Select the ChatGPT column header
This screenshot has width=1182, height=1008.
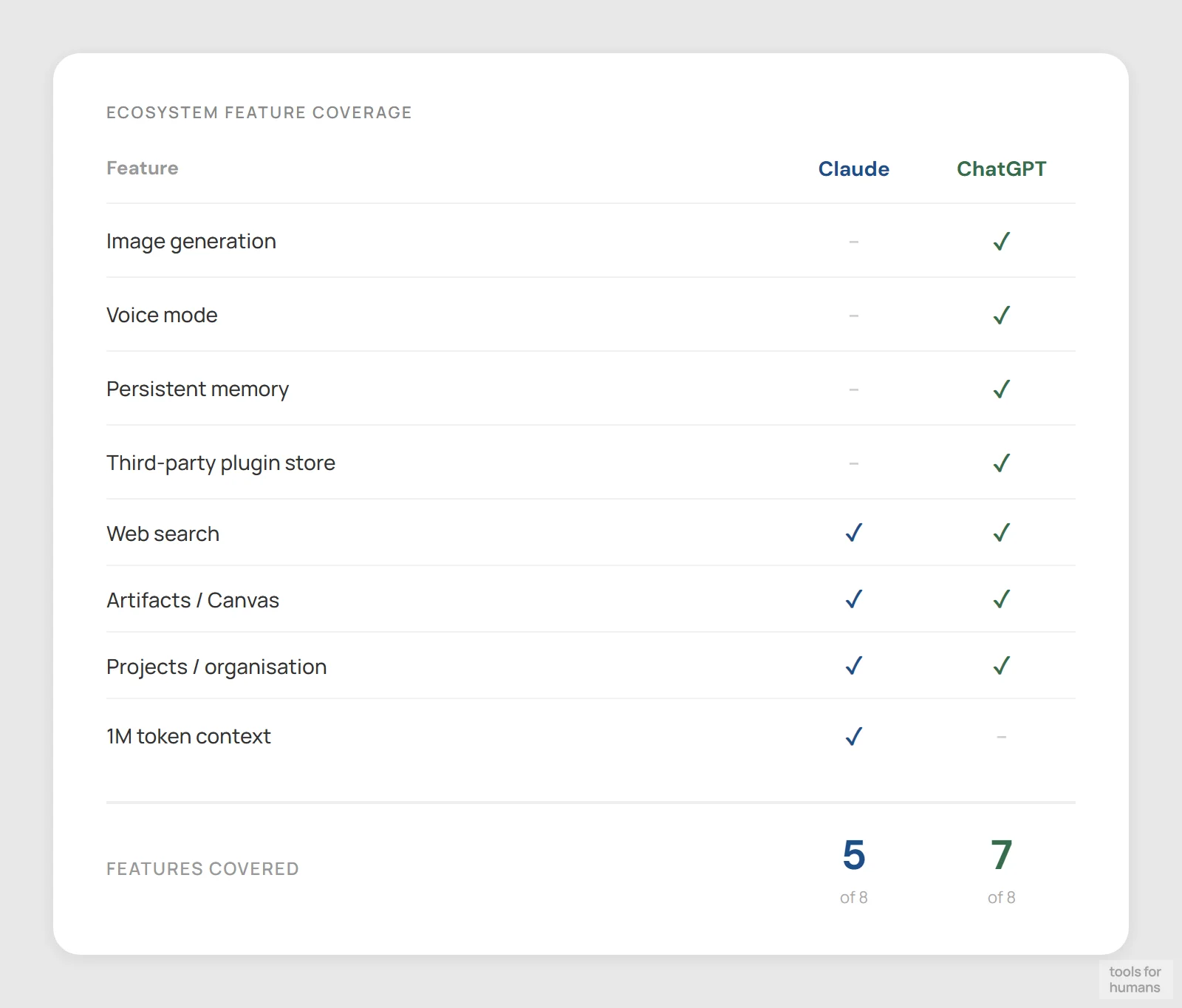[1002, 168]
